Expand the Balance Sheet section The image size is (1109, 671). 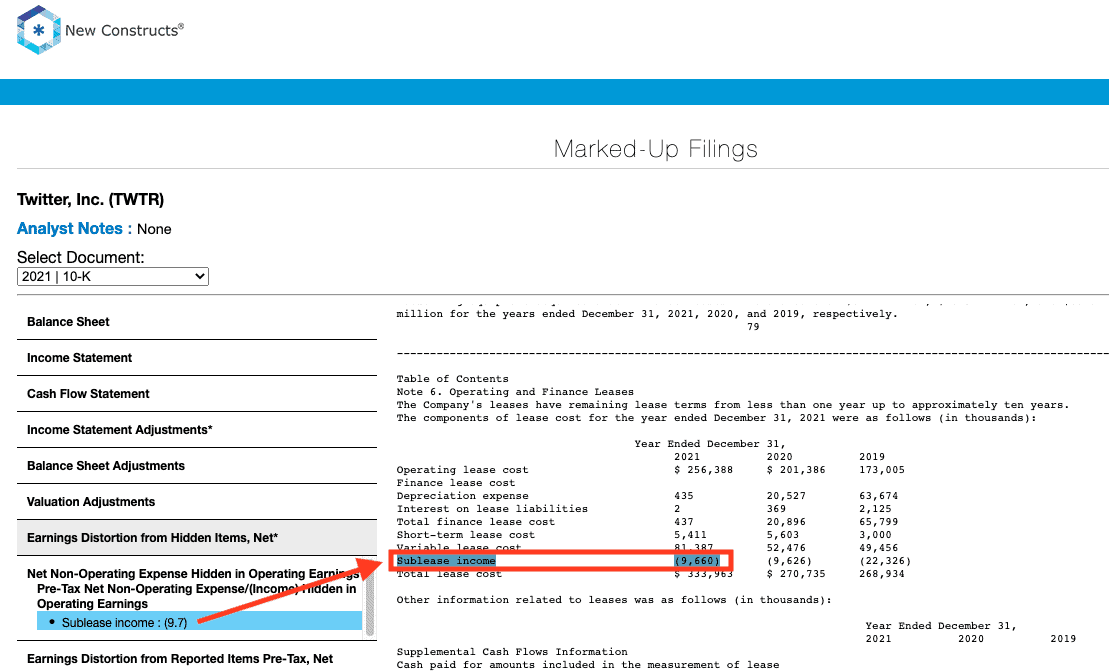click(197, 322)
